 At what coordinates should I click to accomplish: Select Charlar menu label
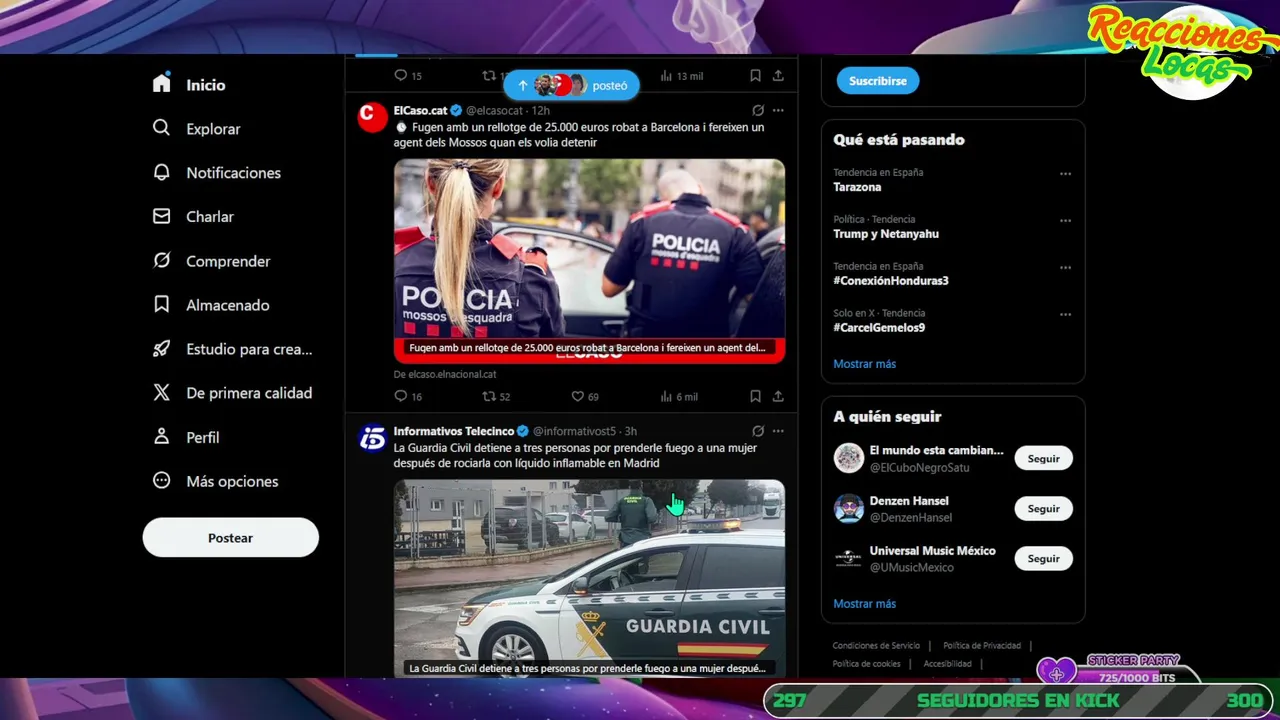[x=210, y=217]
